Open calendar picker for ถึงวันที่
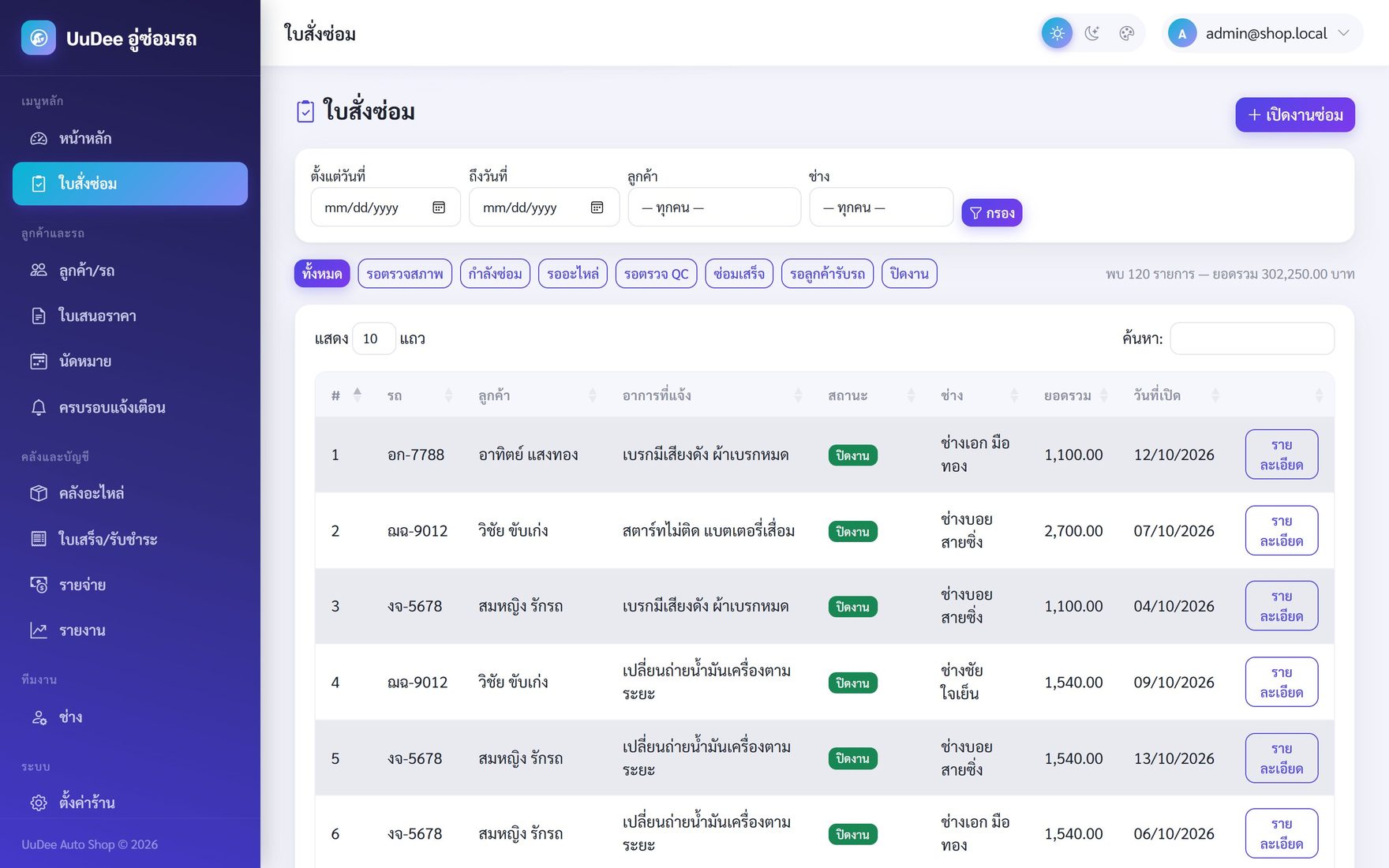Image resolution: width=1389 pixels, height=868 pixels. [x=597, y=208]
